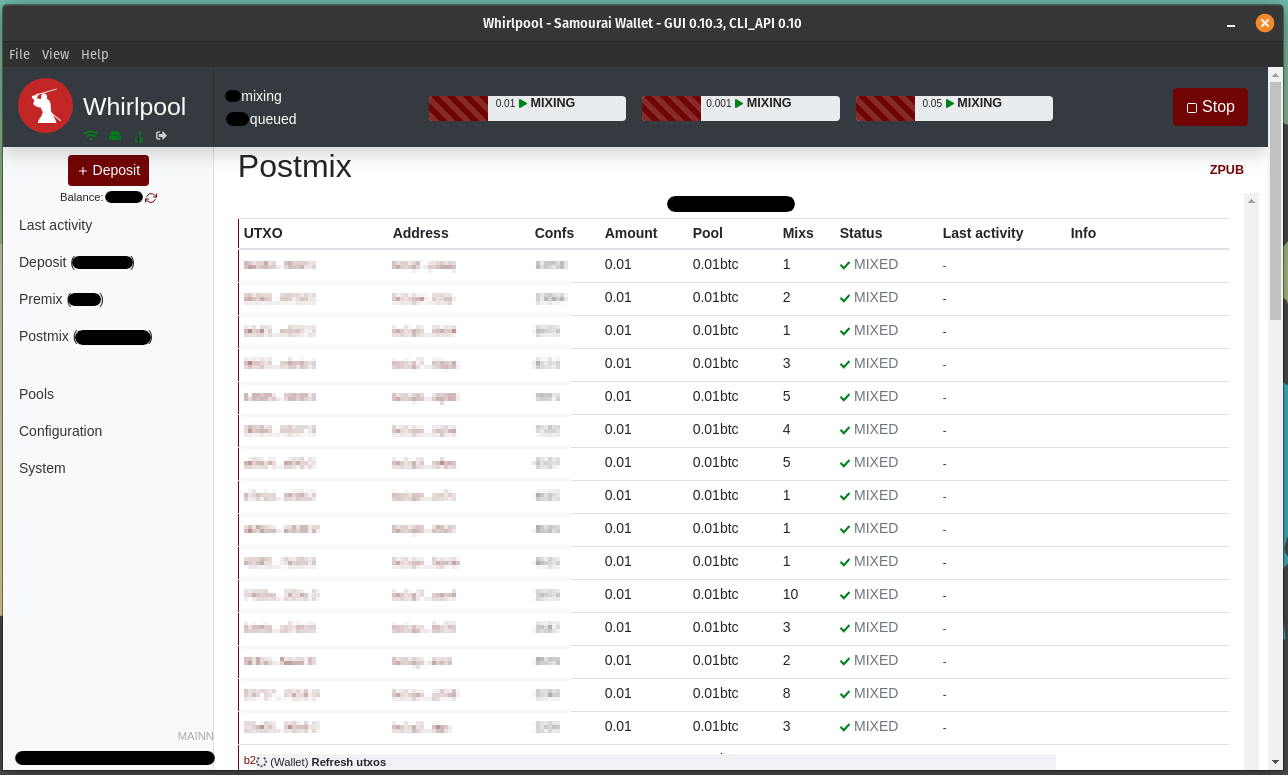Click the Postmix page heading
Screen dimensions: 1288x775
click(295, 166)
